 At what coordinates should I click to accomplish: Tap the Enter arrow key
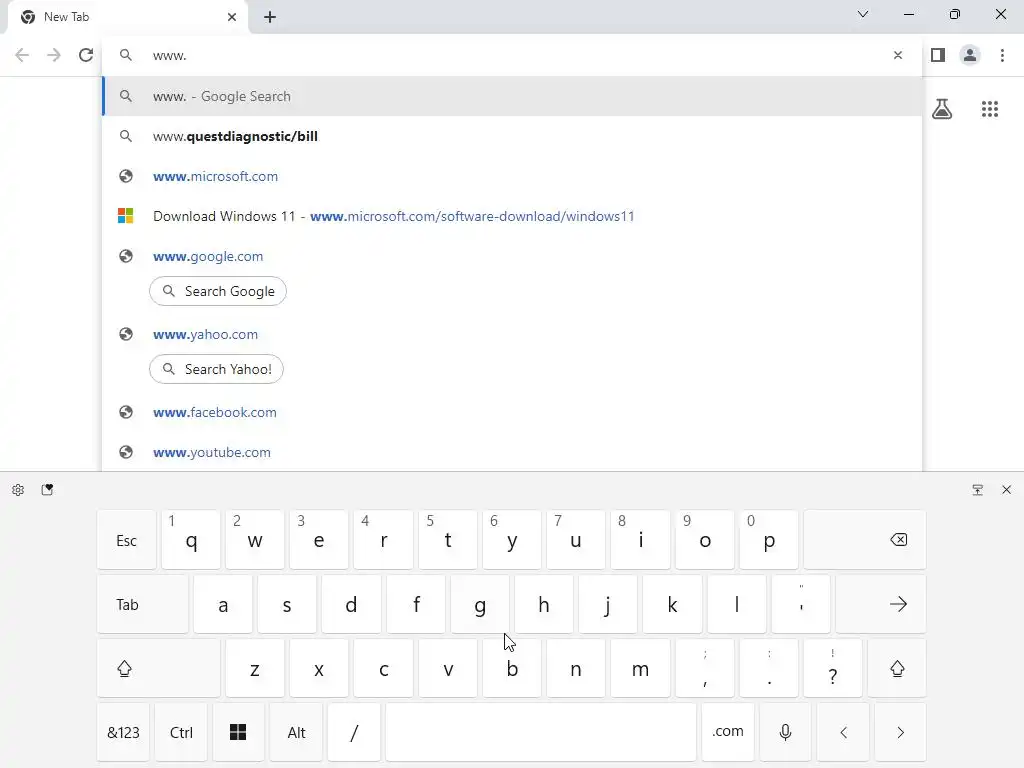[881, 604]
